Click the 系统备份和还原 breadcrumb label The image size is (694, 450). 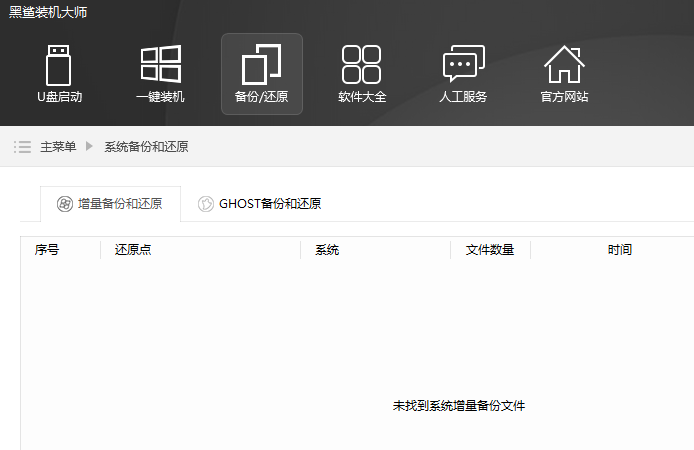click(x=146, y=147)
